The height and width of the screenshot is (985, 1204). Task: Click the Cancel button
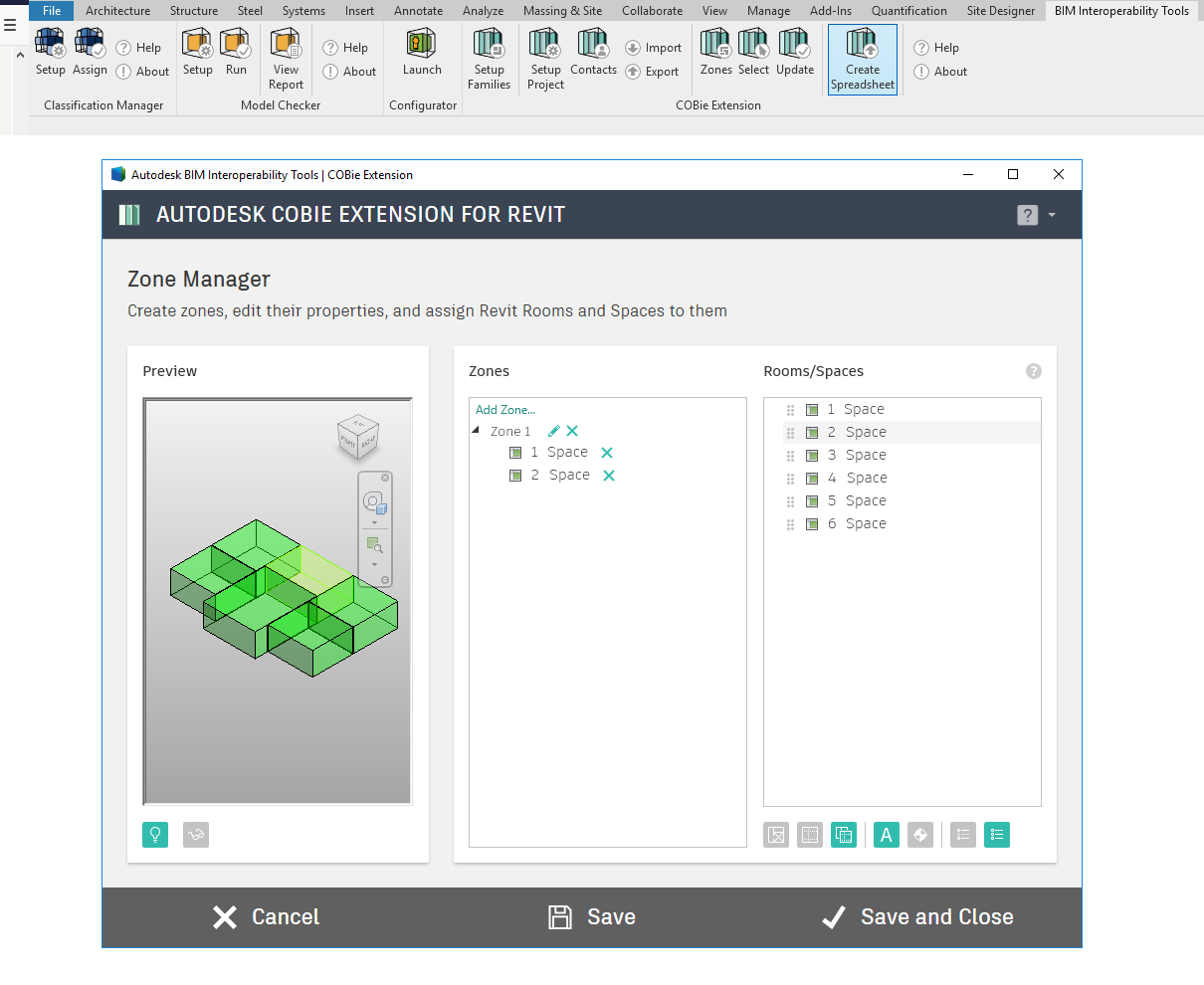click(266, 917)
